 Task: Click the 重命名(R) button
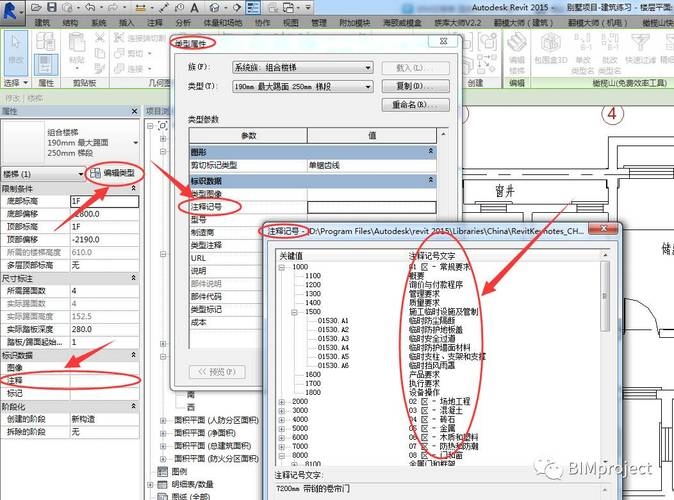click(x=416, y=104)
